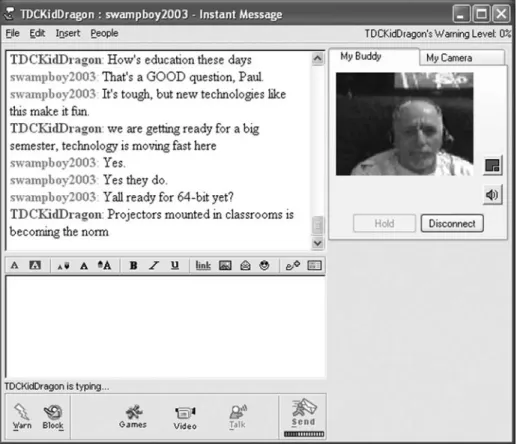Open the Insert menu
Screen dimensions: 517x444
[68, 33]
